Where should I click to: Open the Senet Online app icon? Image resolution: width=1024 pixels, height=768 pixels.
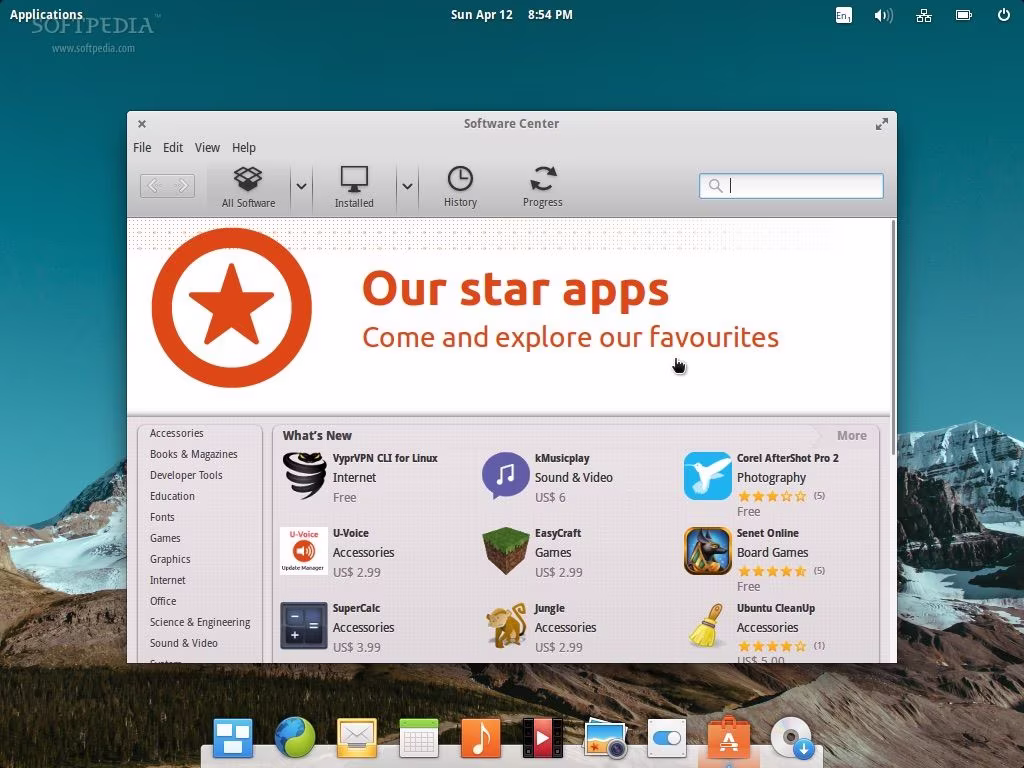(x=708, y=551)
